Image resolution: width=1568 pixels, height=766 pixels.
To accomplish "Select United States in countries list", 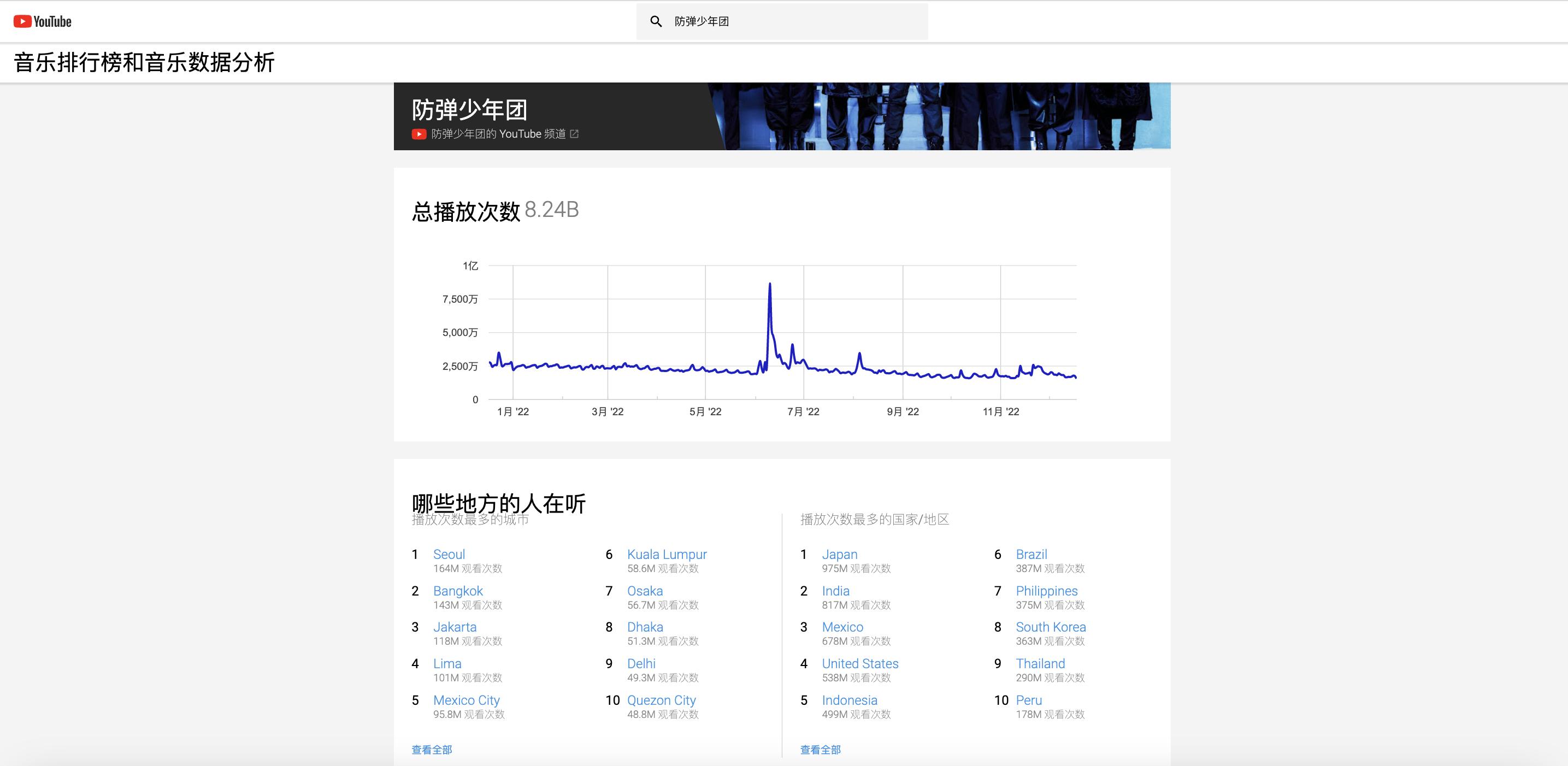I will click(x=859, y=664).
